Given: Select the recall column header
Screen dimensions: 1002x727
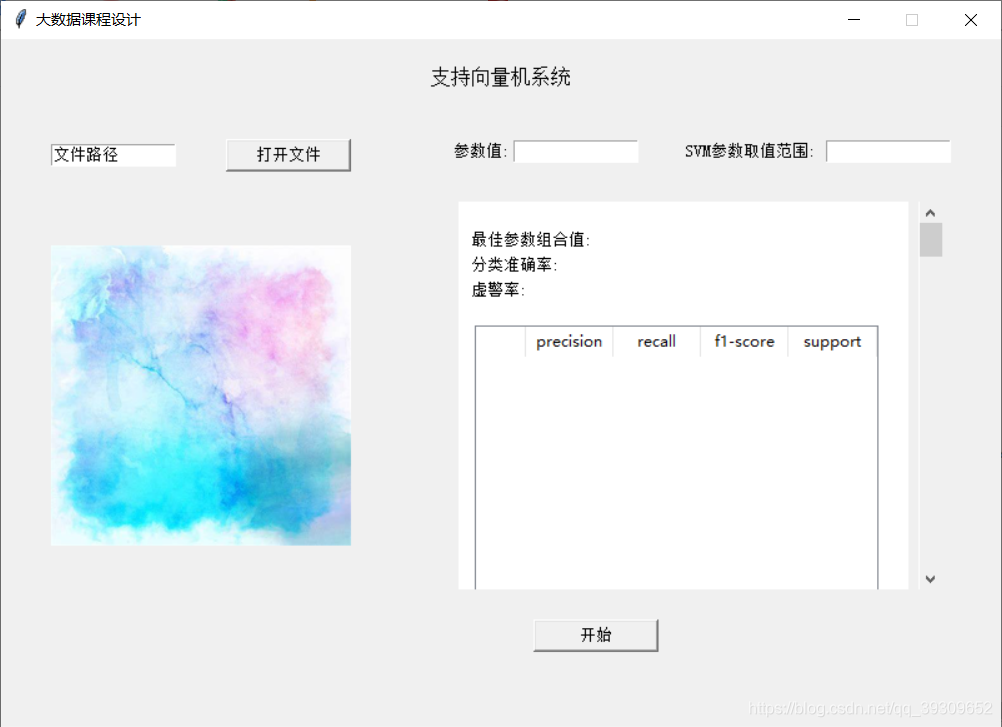Looking at the screenshot, I should coord(656,341).
